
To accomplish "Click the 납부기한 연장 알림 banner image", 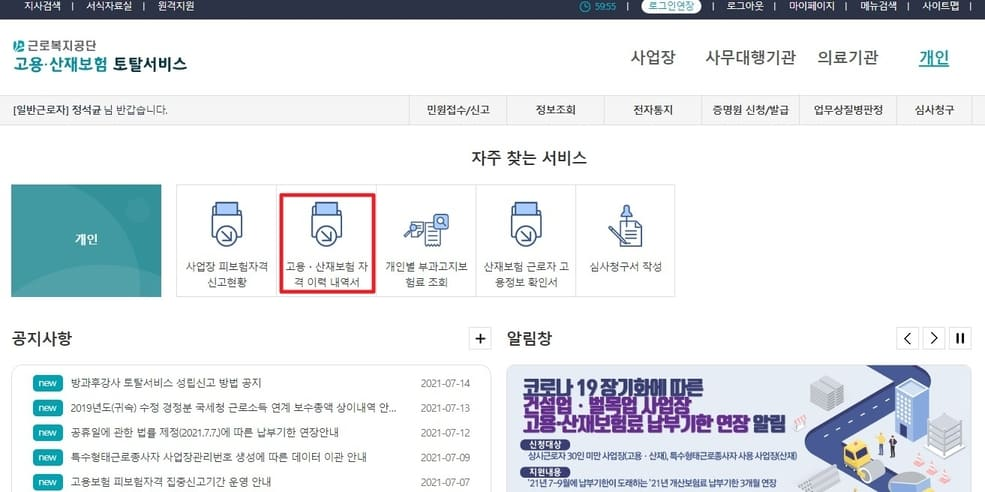I will [x=739, y=429].
